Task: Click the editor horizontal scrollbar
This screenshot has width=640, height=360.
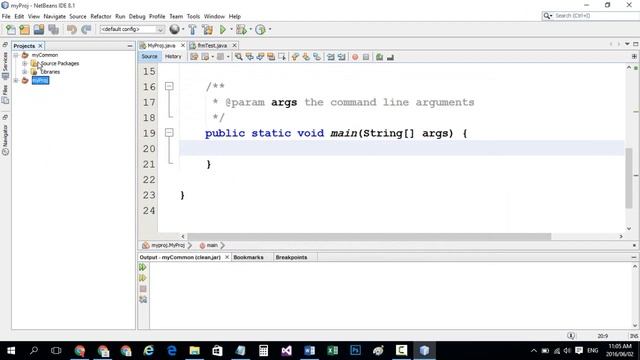Action: pyautogui.click(x=369, y=236)
